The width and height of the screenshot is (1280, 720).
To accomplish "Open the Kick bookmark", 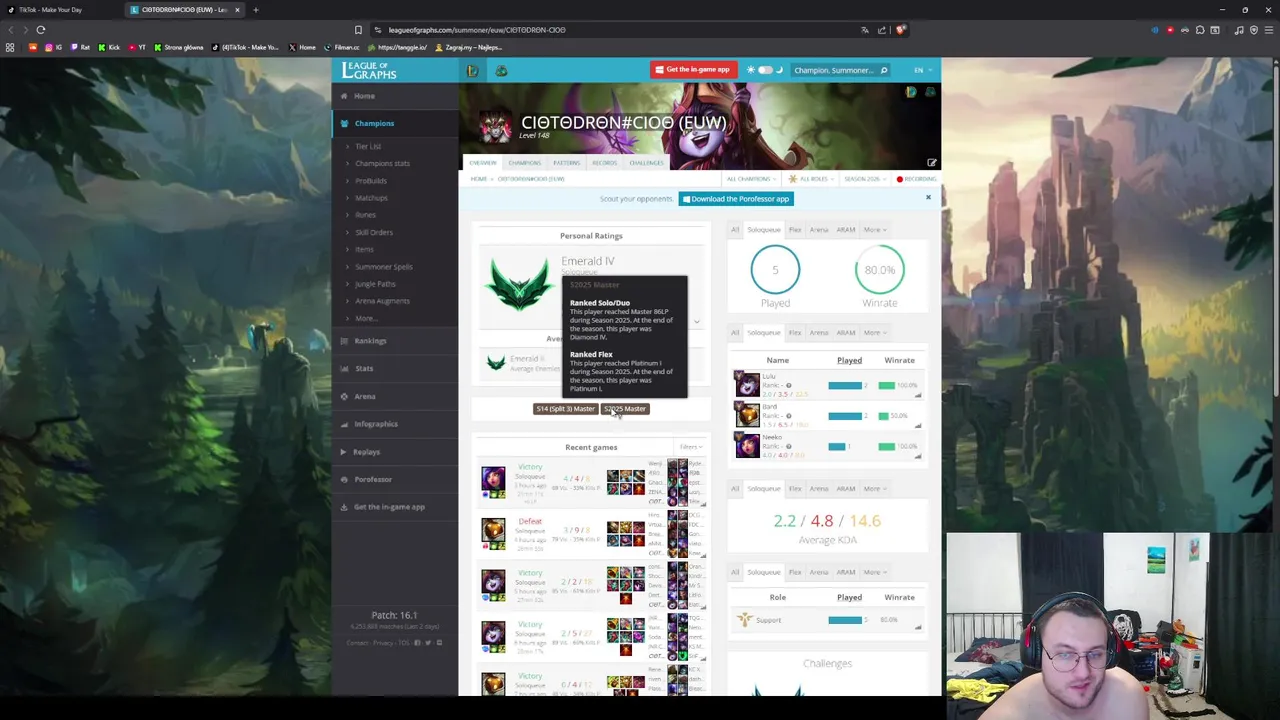I will (x=108, y=47).
